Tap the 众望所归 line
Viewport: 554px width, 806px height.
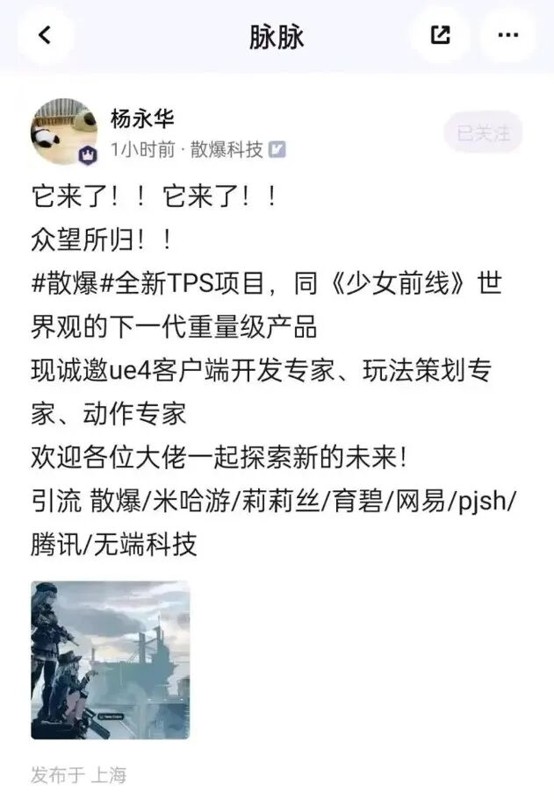pos(102,240)
